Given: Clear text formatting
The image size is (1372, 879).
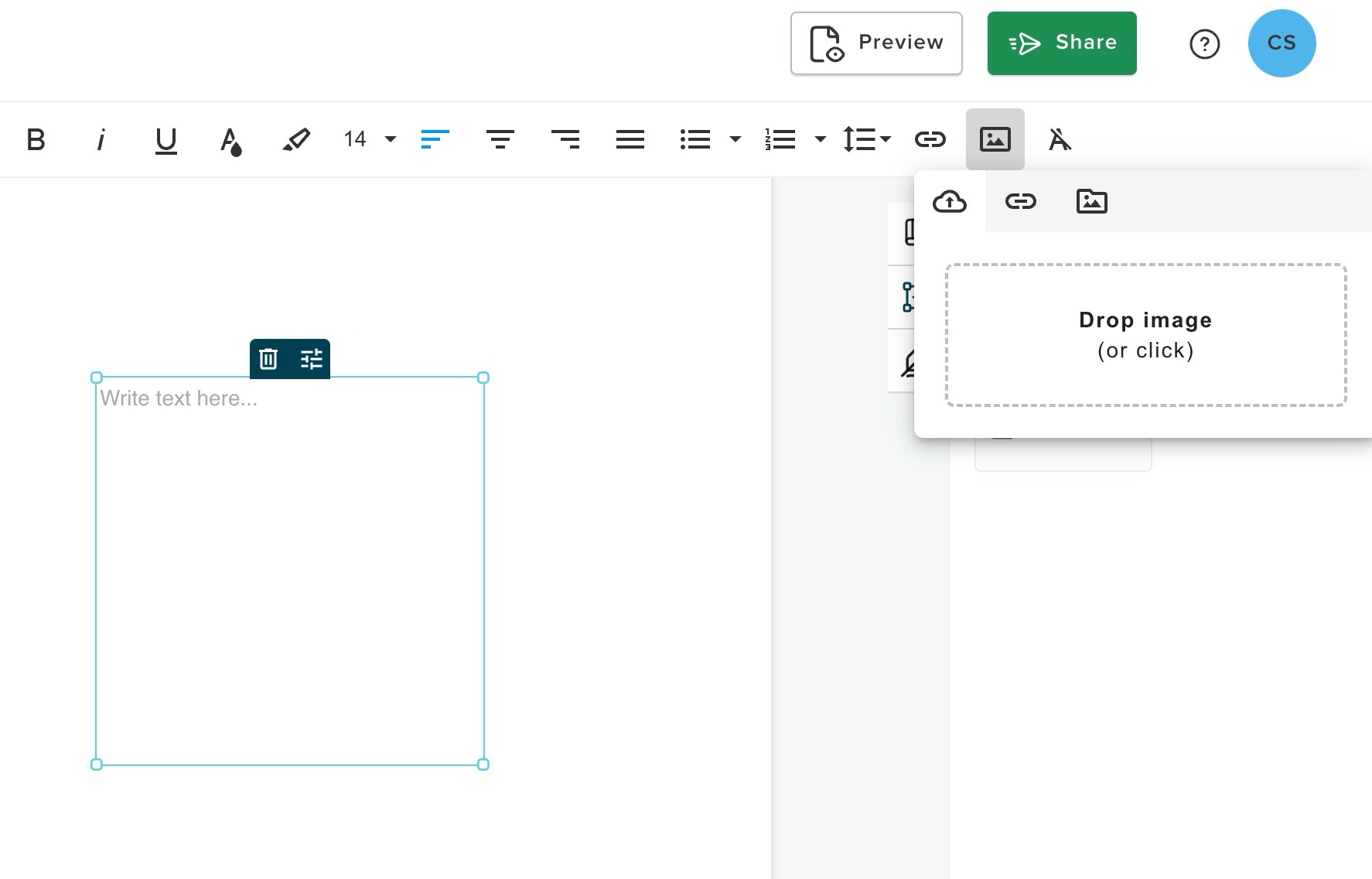Looking at the screenshot, I should point(1060,140).
